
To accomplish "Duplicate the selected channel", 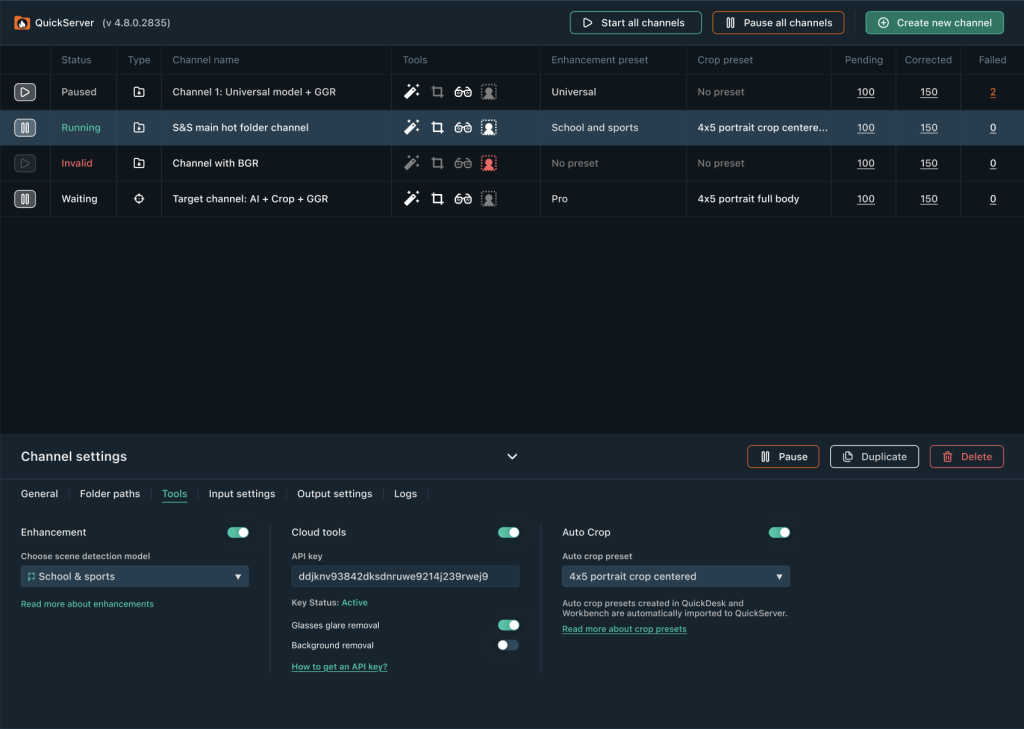I will pyautogui.click(x=874, y=457).
